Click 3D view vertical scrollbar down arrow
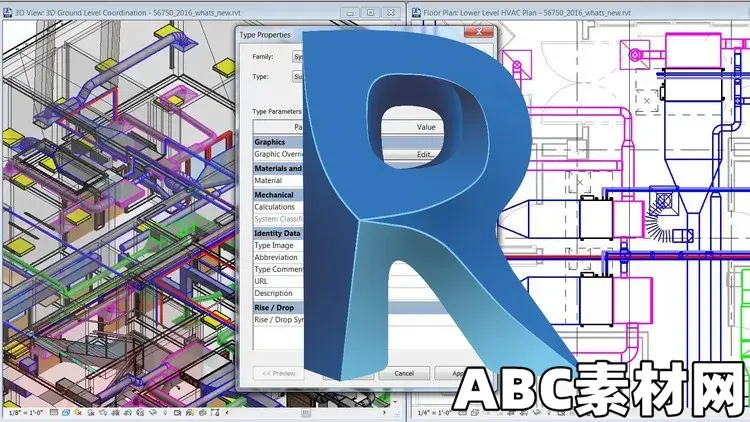This screenshot has height=422, width=750. pyautogui.click(x=395, y=402)
